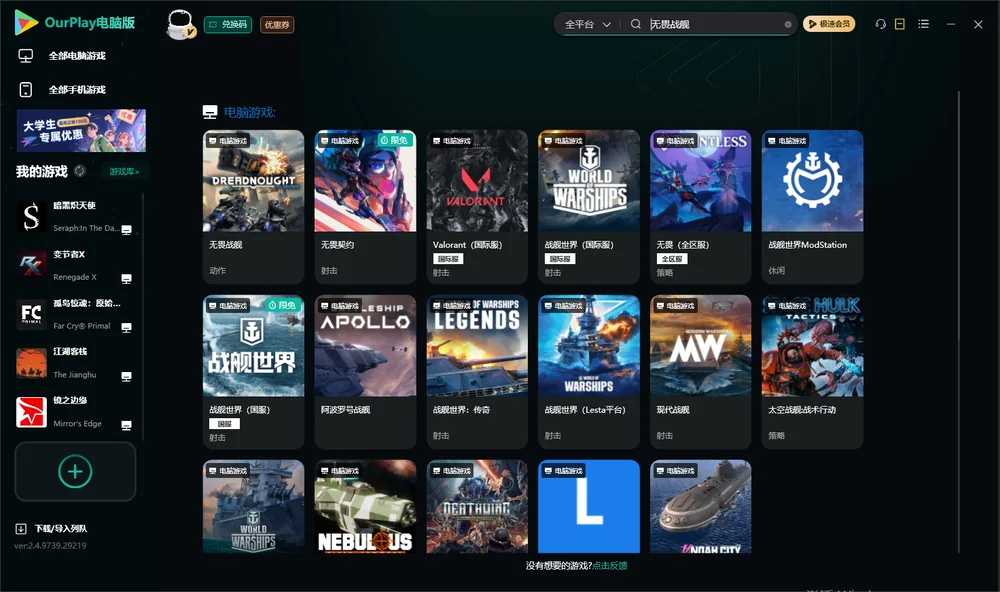Screen dimensions: 1000x592
Task: Open the 极速会员 membership button
Action: (x=829, y=24)
